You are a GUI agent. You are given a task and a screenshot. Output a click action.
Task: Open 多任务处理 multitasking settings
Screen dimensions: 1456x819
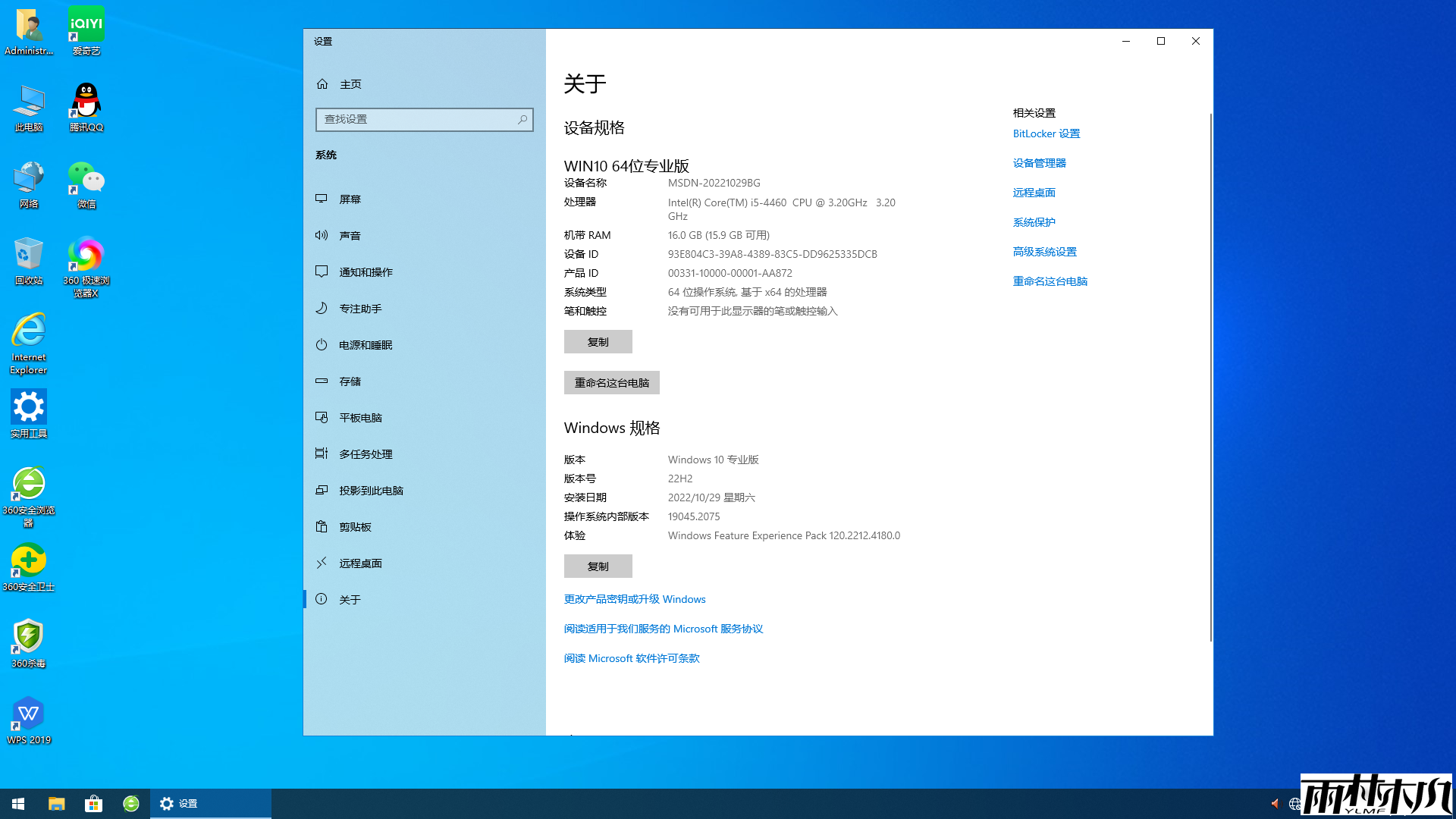[366, 453]
